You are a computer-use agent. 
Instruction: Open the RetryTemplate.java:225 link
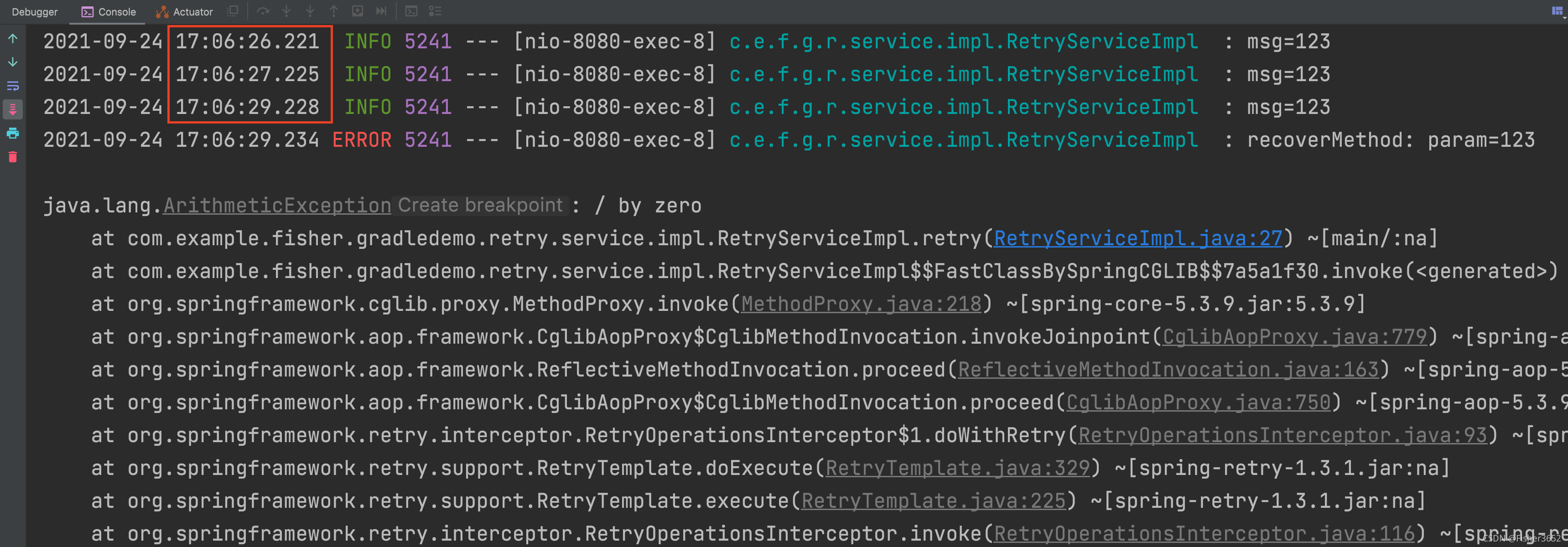tap(934, 501)
